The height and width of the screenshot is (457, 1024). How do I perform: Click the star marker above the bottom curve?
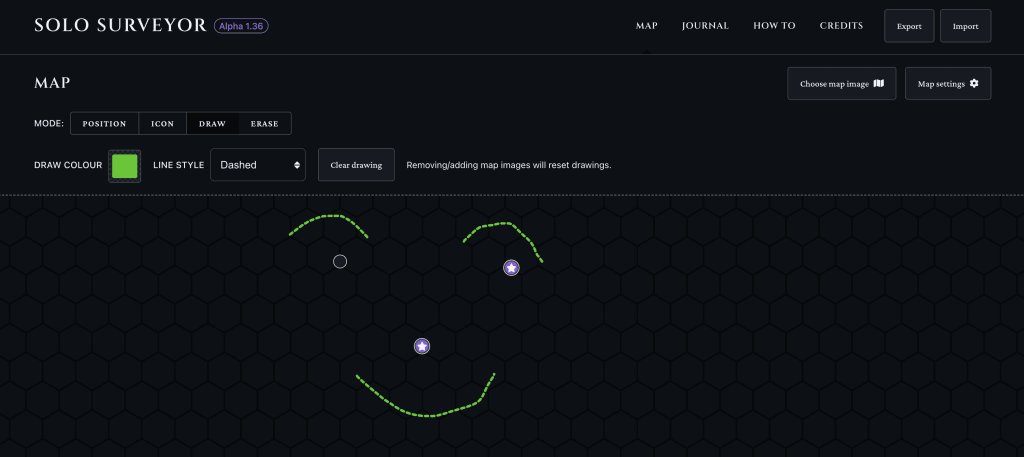(422, 346)
